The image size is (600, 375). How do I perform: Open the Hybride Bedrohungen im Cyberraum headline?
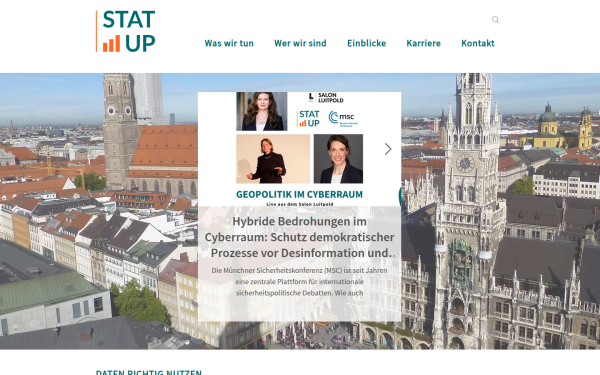[x=299, y=237]
